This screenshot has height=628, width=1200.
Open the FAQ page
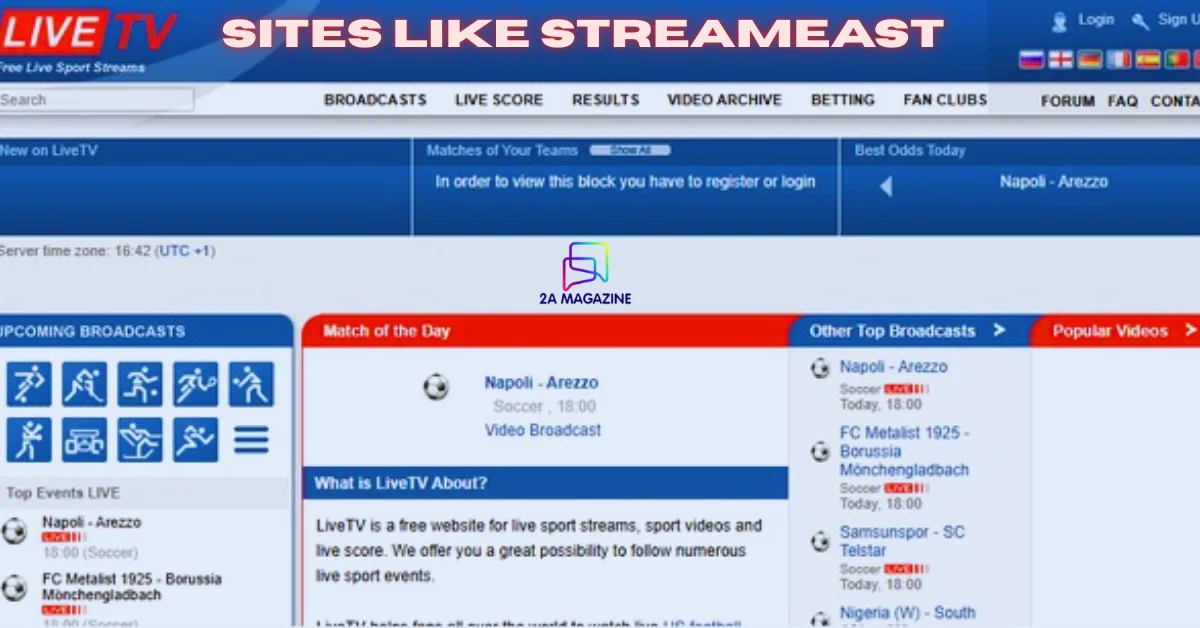click(1123, 102)
